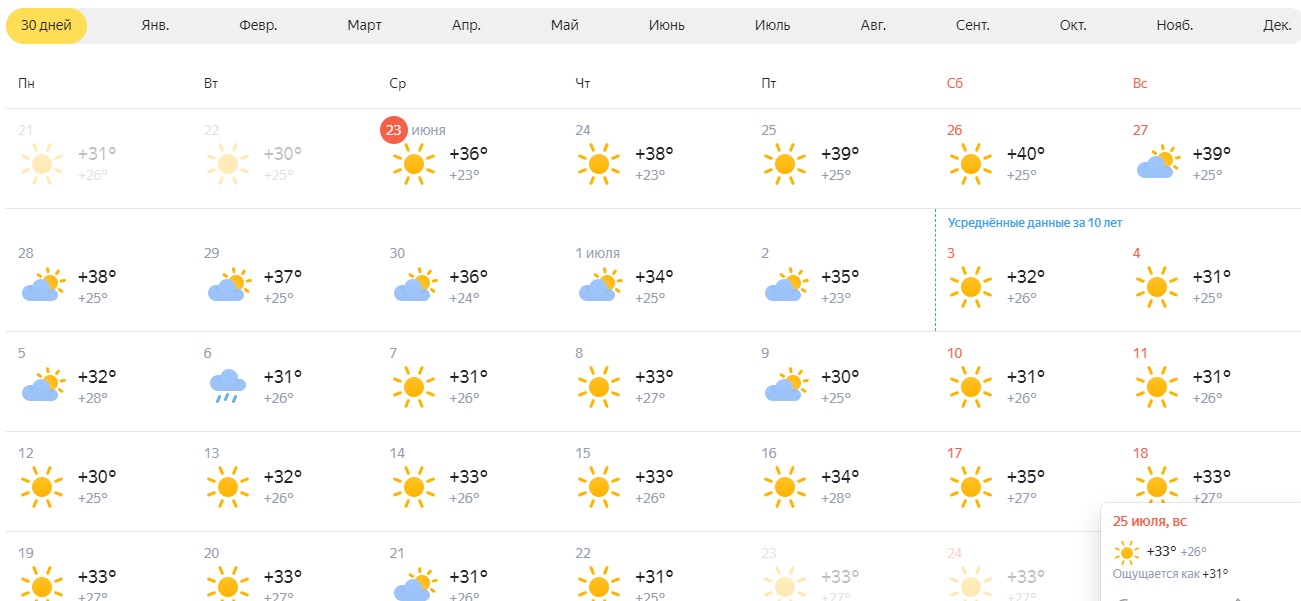Click the sunny icon for June 23
Screen dimensions: 1301x601
click(413, 164)
